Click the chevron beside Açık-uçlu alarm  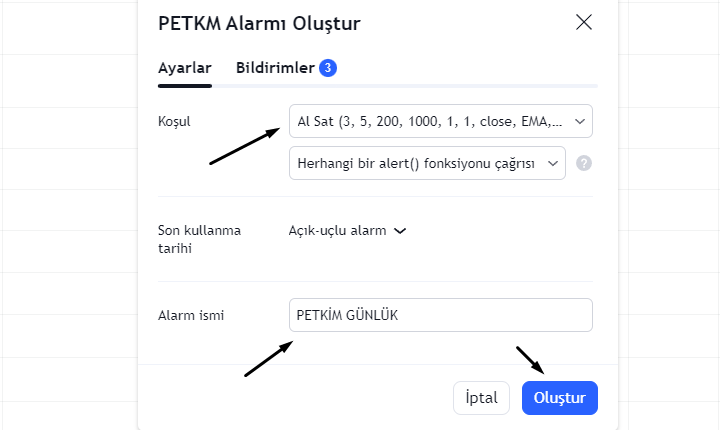(400, 231)
